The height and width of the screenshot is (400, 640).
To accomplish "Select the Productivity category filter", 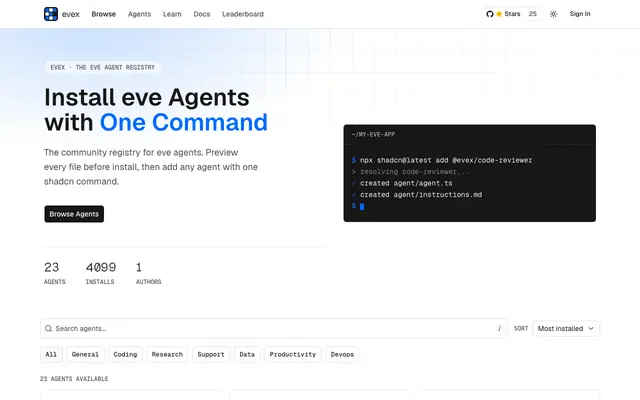I will click(293, 354).
